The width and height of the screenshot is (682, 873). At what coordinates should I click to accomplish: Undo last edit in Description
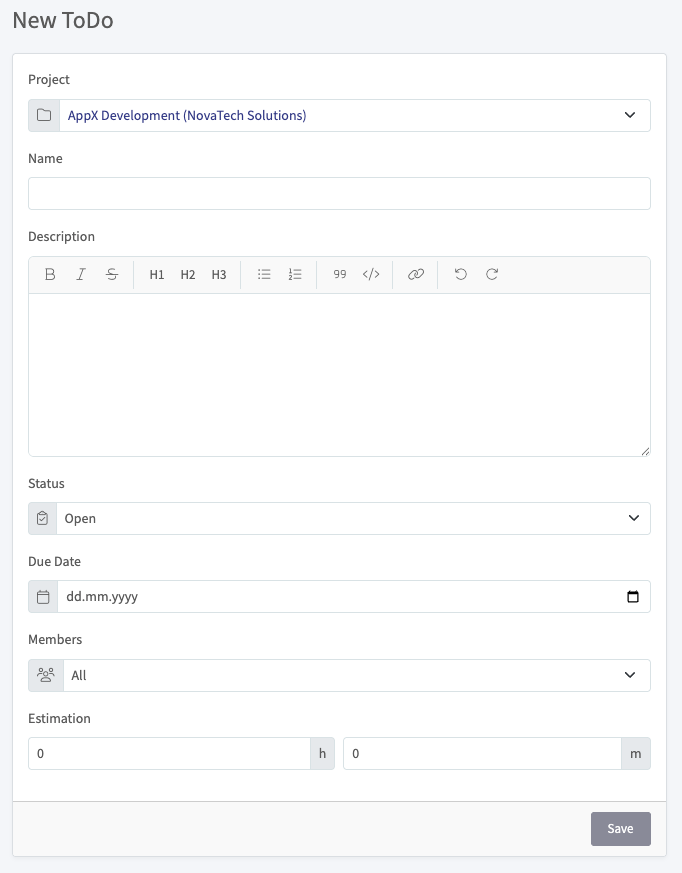[460, 274]
